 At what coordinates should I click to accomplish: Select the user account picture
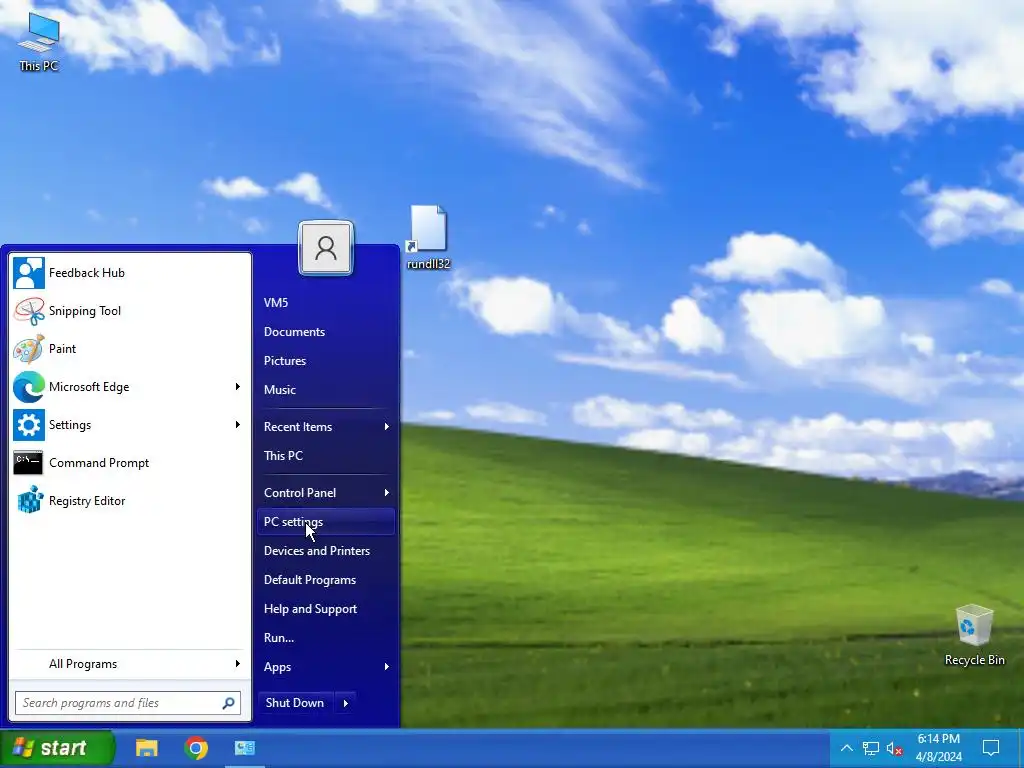326,248
